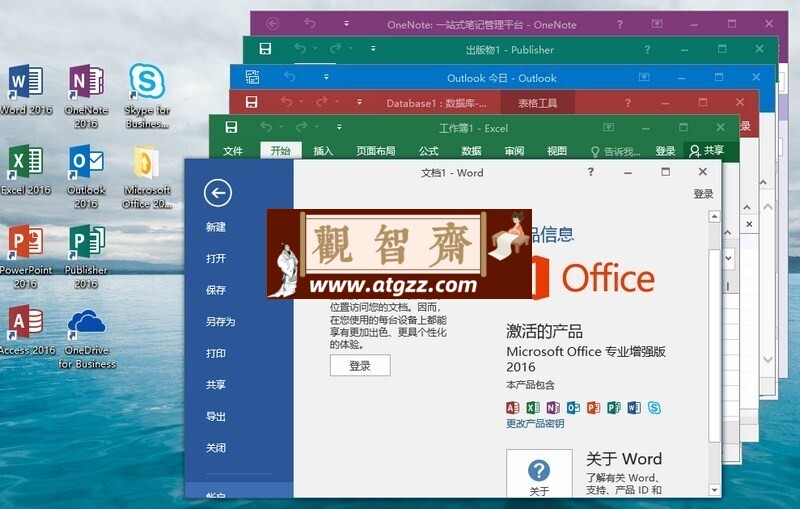The image size is (800, 509).
Task: Choose Export (导出) in Word backstage
Action: (216, 416)
